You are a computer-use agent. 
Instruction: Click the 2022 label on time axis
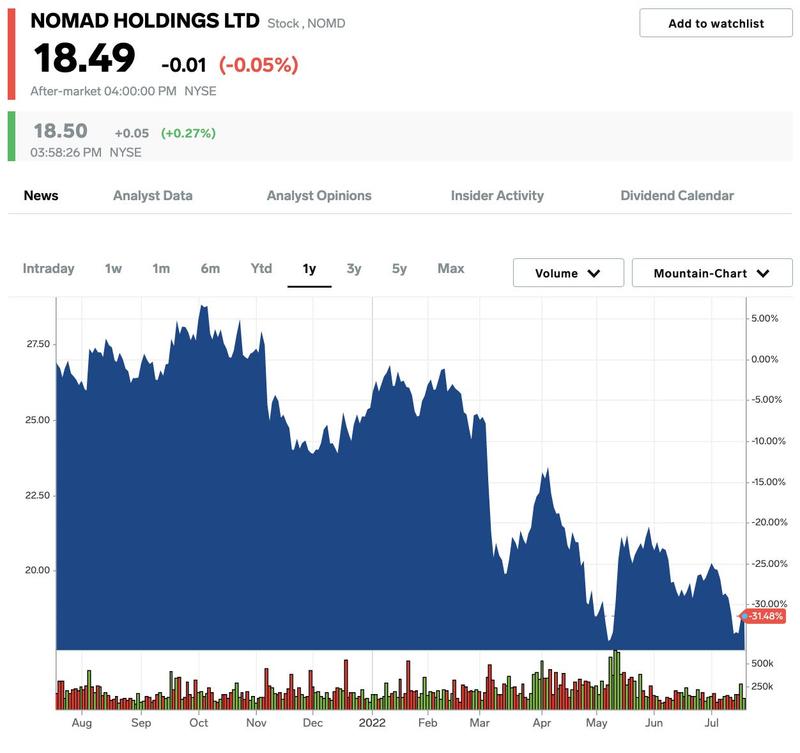pos(372,723)
